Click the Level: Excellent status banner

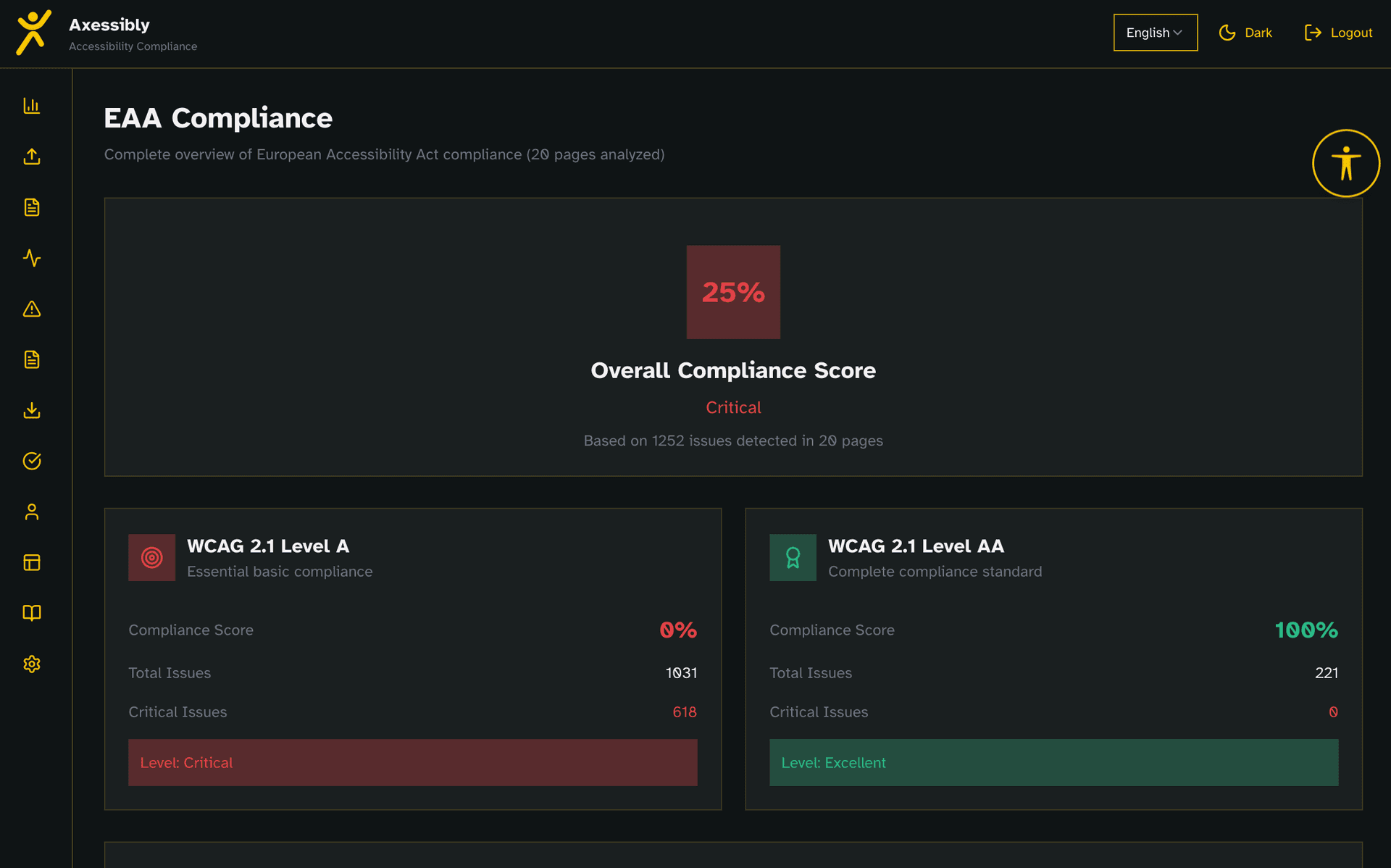point(1053,762)
